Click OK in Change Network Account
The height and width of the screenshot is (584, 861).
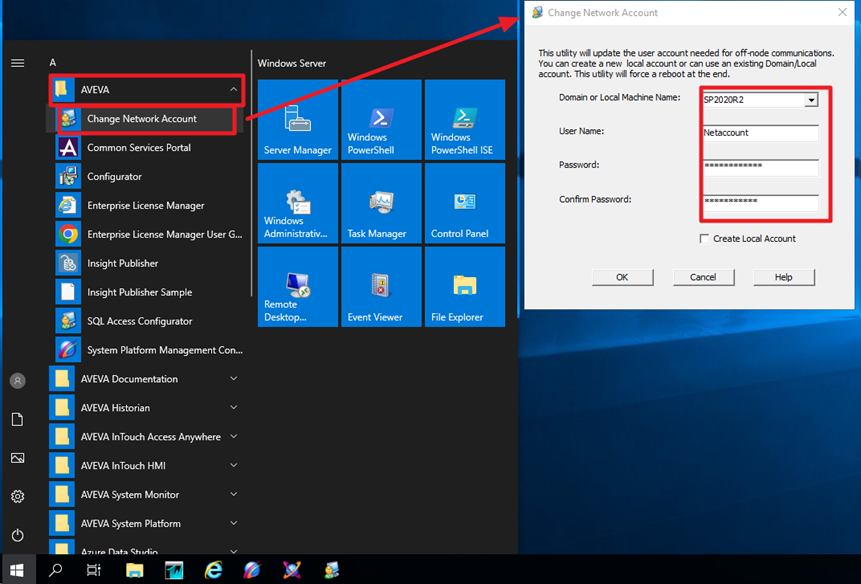(622, 278)
